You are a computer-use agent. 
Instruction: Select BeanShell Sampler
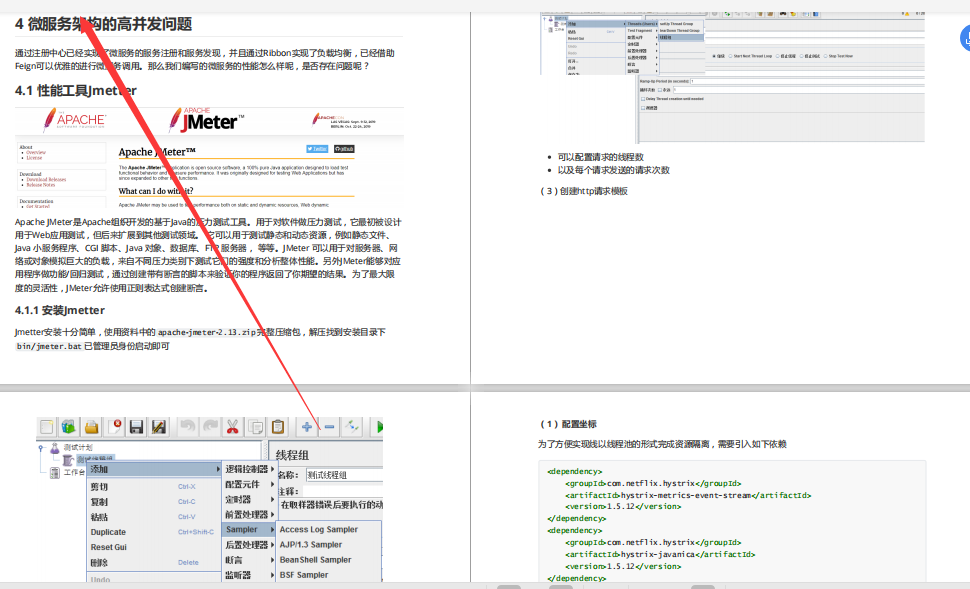coord(328,559)
